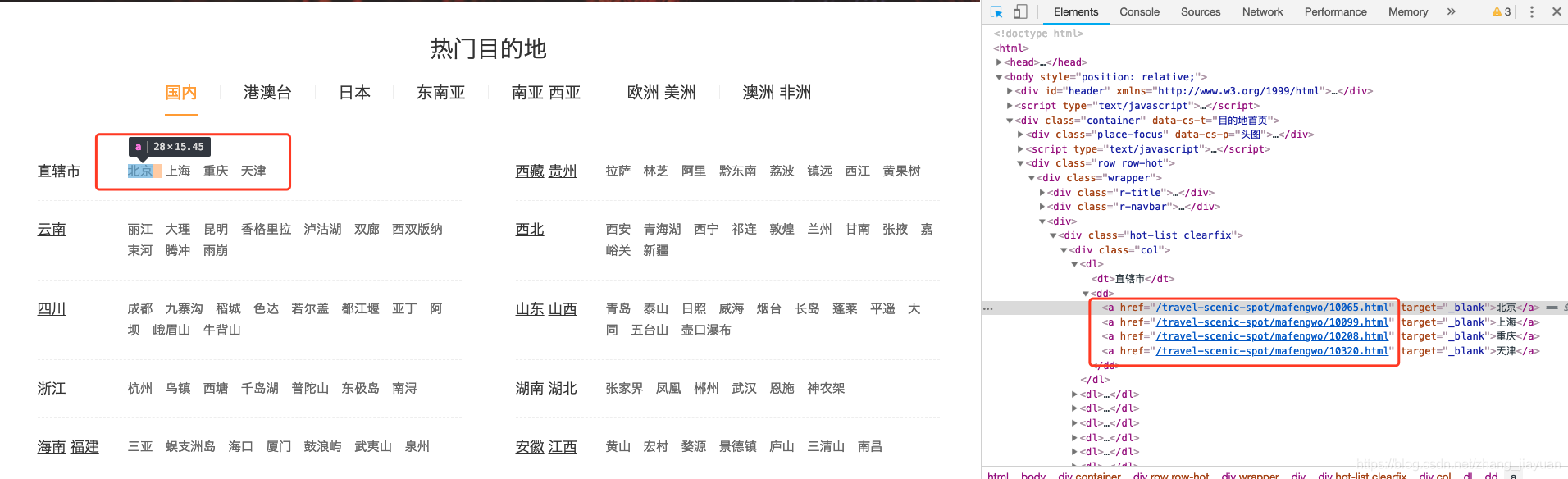Expand the div class="r-title" node
Image resolution: width=1568 pixels, height=479 pixels.
1042,193
